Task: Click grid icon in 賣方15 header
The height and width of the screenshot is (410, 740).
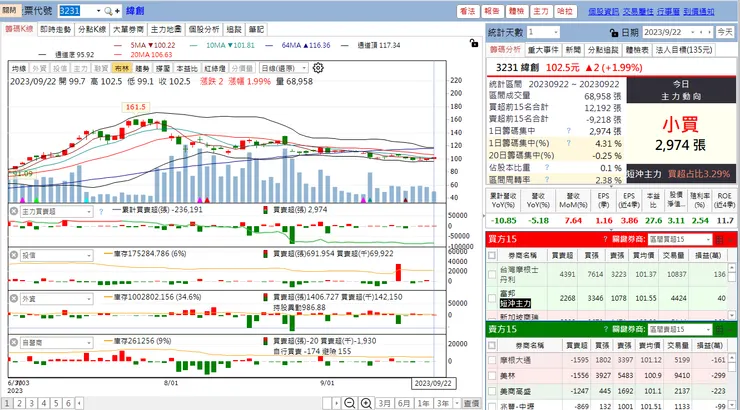Action: pos(719,329)
